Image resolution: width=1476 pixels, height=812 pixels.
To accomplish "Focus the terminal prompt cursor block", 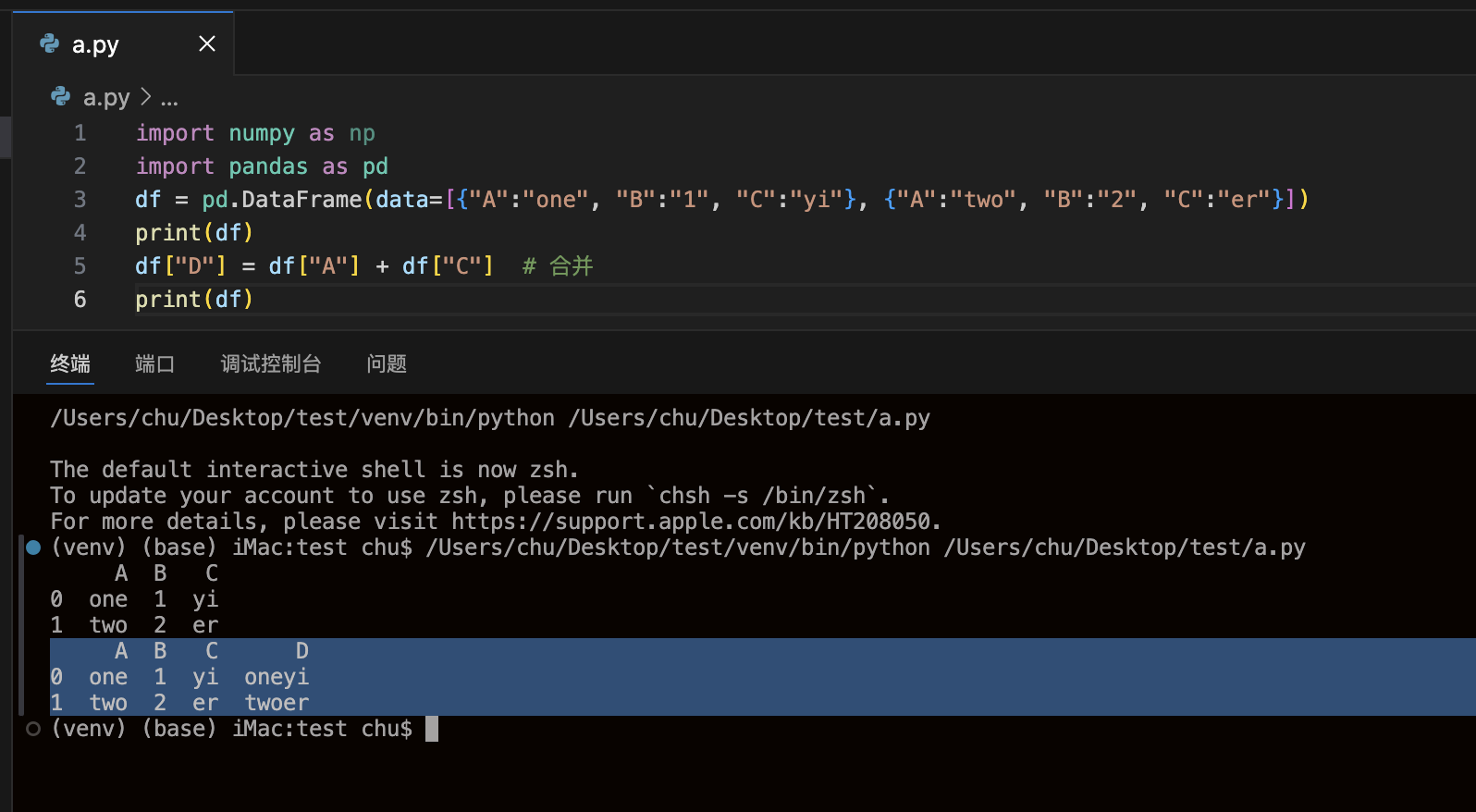I will (432, 729).
